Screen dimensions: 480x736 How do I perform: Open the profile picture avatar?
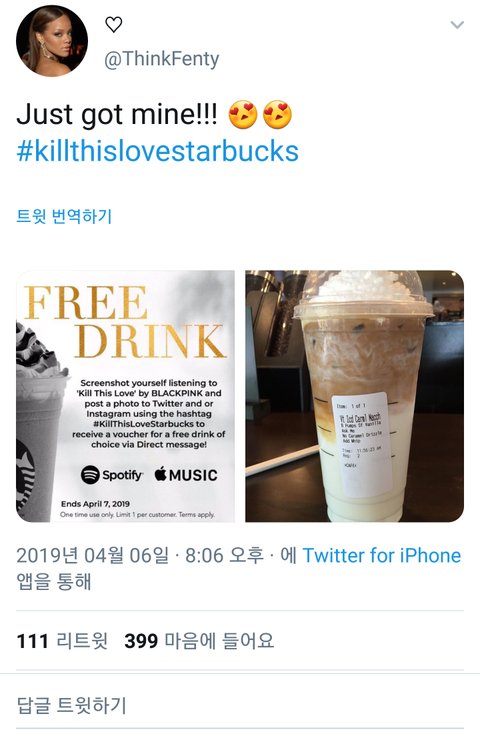[x=52, y=40]
